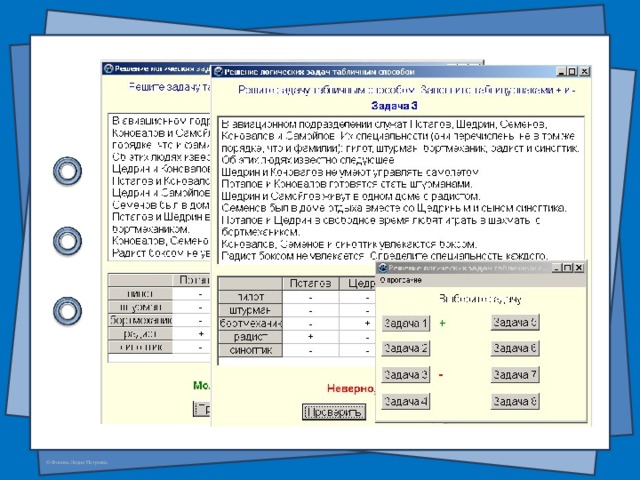Select the Задача 3 button
The height and width of the screenshot is (480, 640).
click(406, 374)
